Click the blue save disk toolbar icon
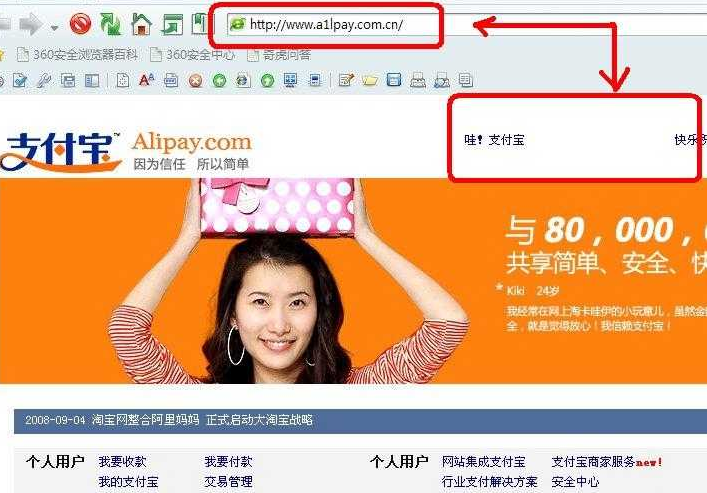Viewport: 707px width, 493px height. coord(393,80)
